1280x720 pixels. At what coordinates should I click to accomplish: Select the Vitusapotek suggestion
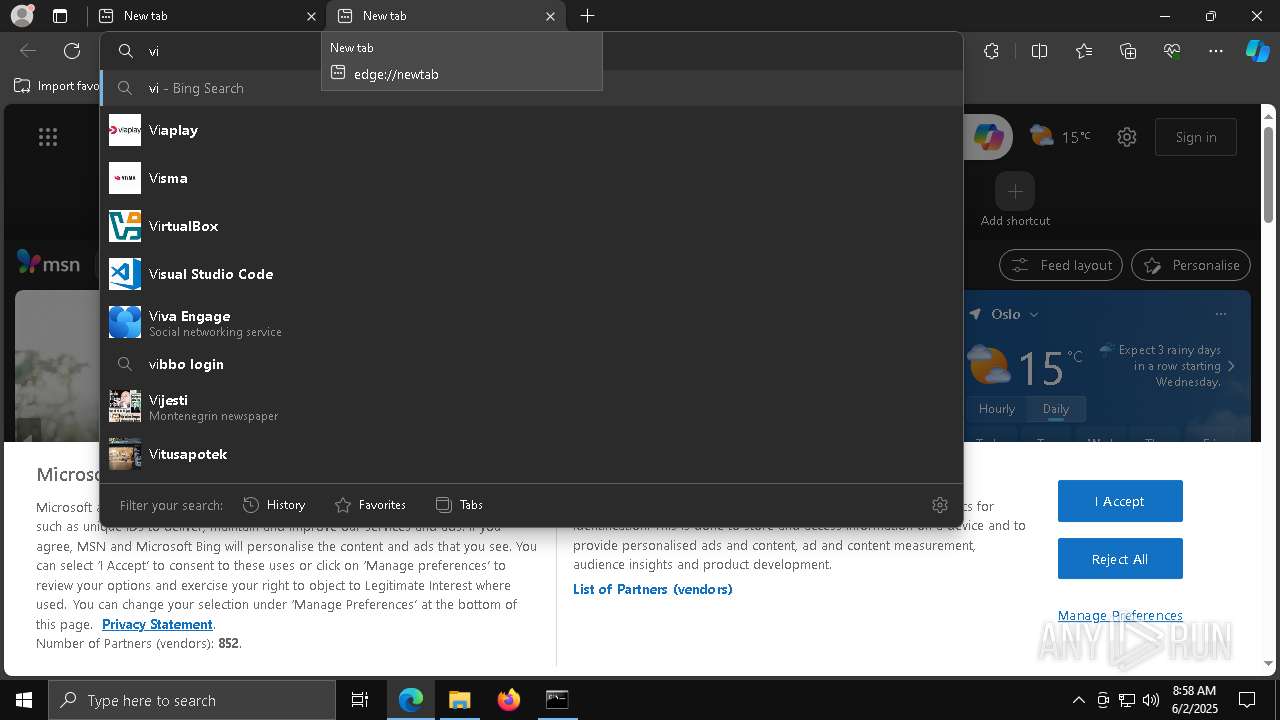[531, 454]
